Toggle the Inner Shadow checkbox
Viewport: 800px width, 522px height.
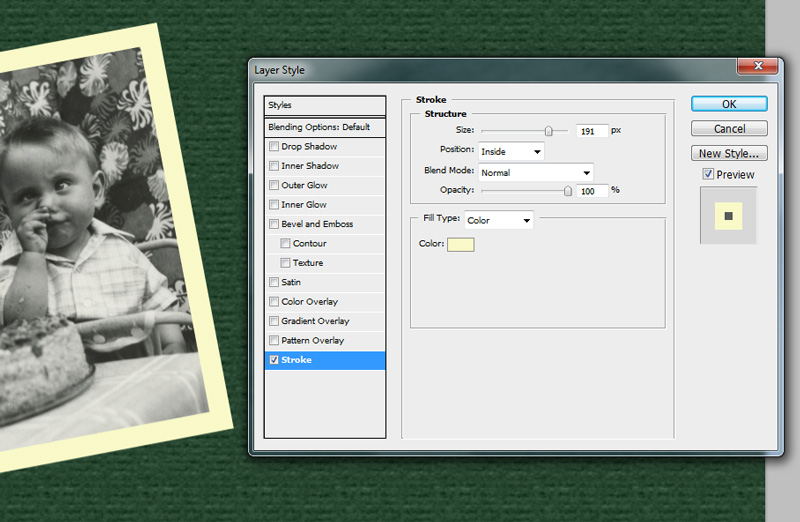[274, 166]
